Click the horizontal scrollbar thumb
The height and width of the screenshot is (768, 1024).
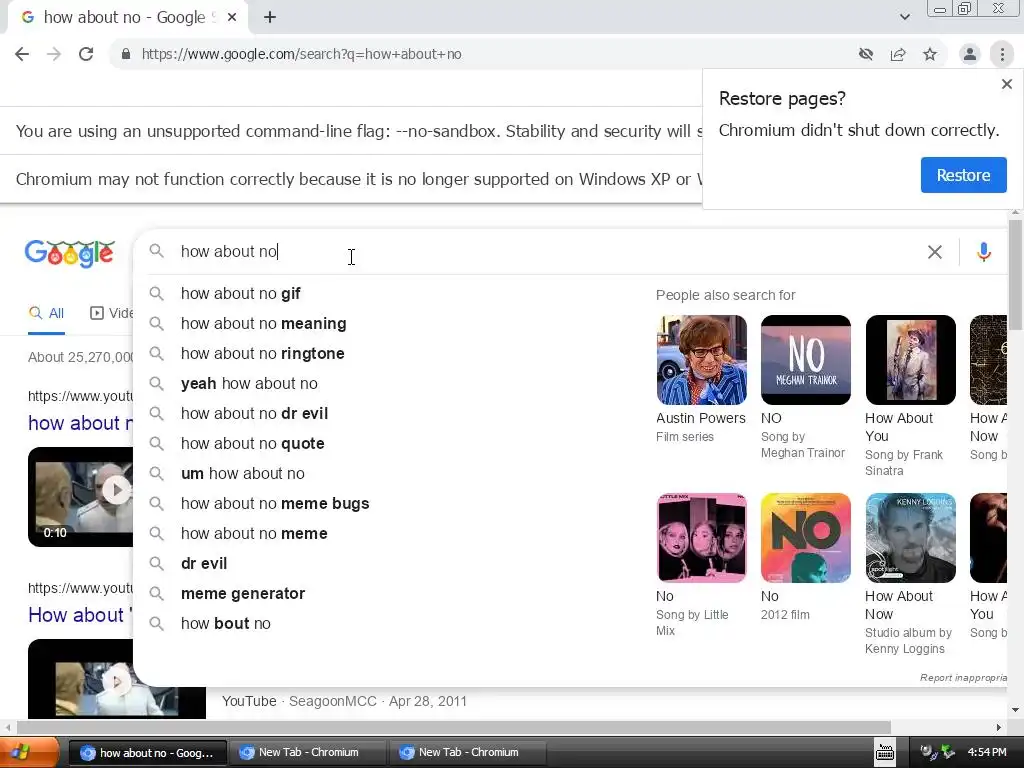[x=454, y=728]
